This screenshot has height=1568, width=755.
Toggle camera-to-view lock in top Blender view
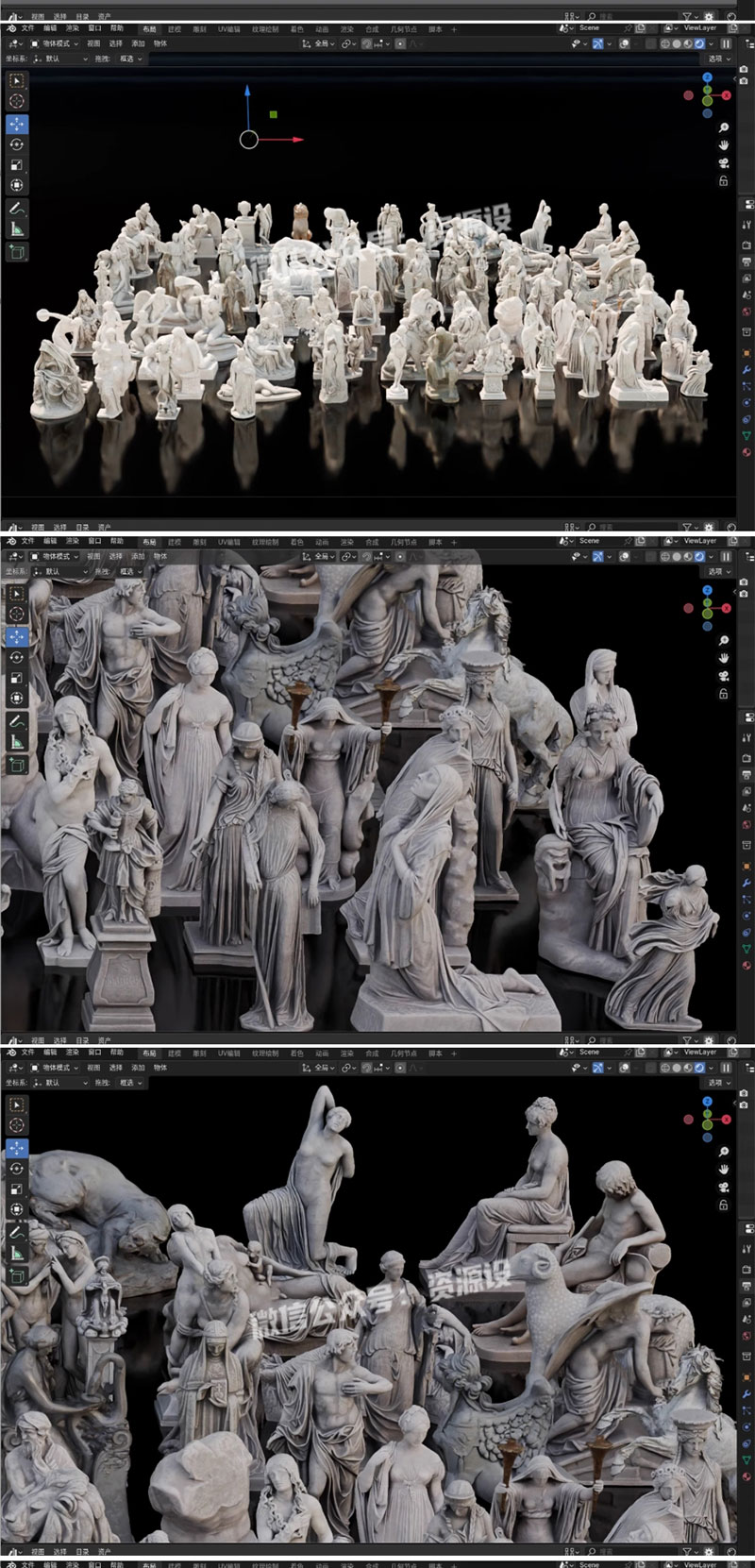(724, 180)
